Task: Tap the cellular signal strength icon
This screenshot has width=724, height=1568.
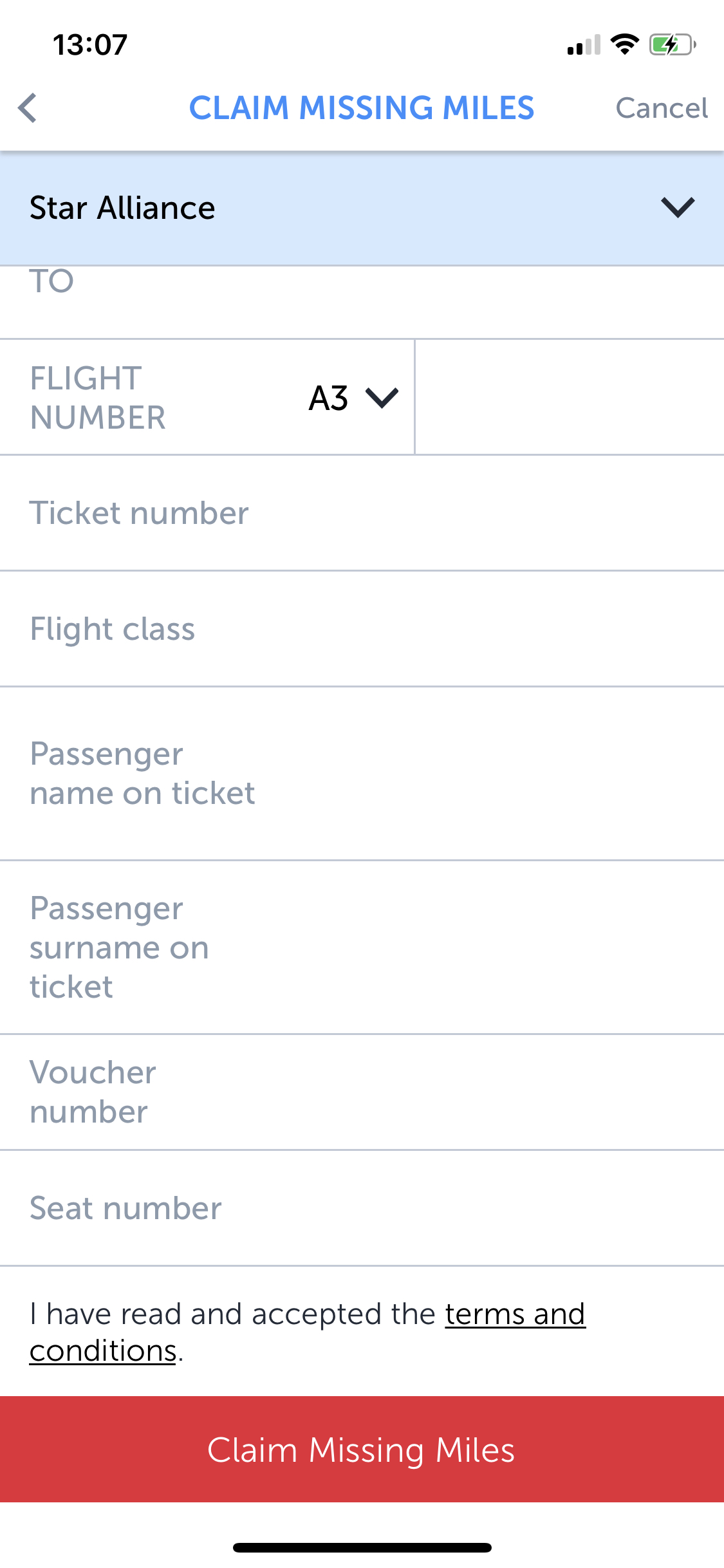Action: (x=584, y=44)
